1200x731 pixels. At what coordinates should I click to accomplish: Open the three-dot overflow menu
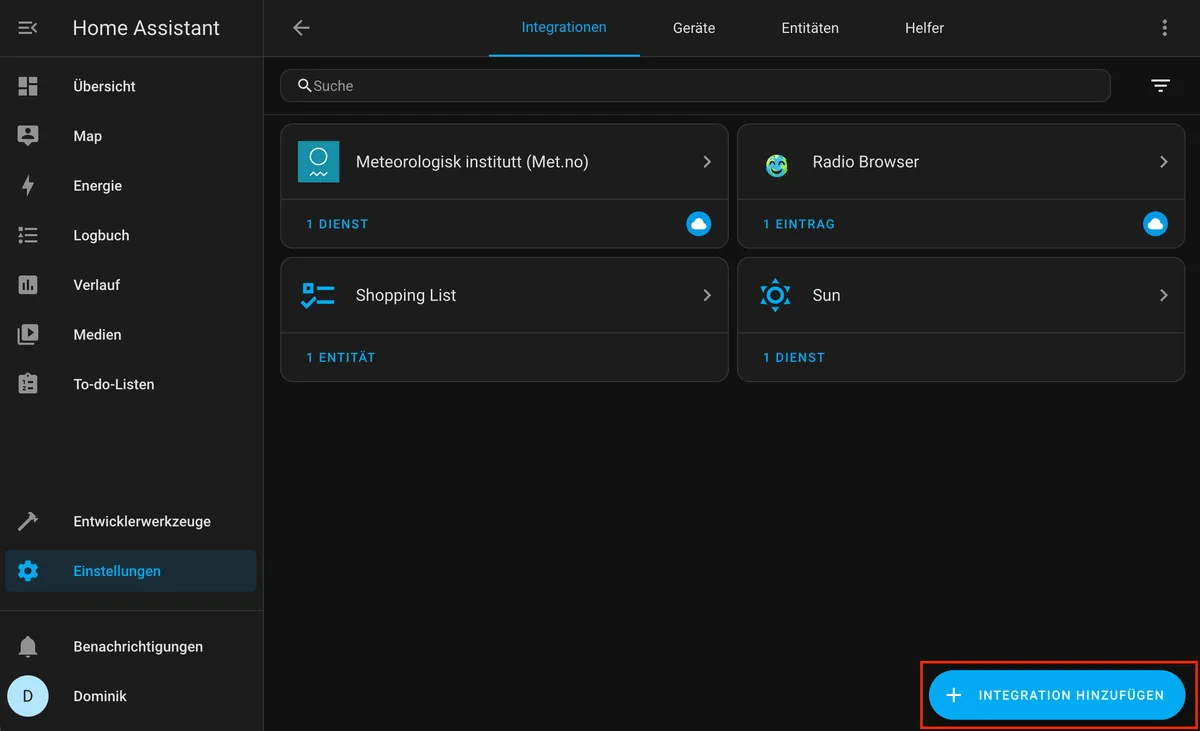pos(1164,28)
